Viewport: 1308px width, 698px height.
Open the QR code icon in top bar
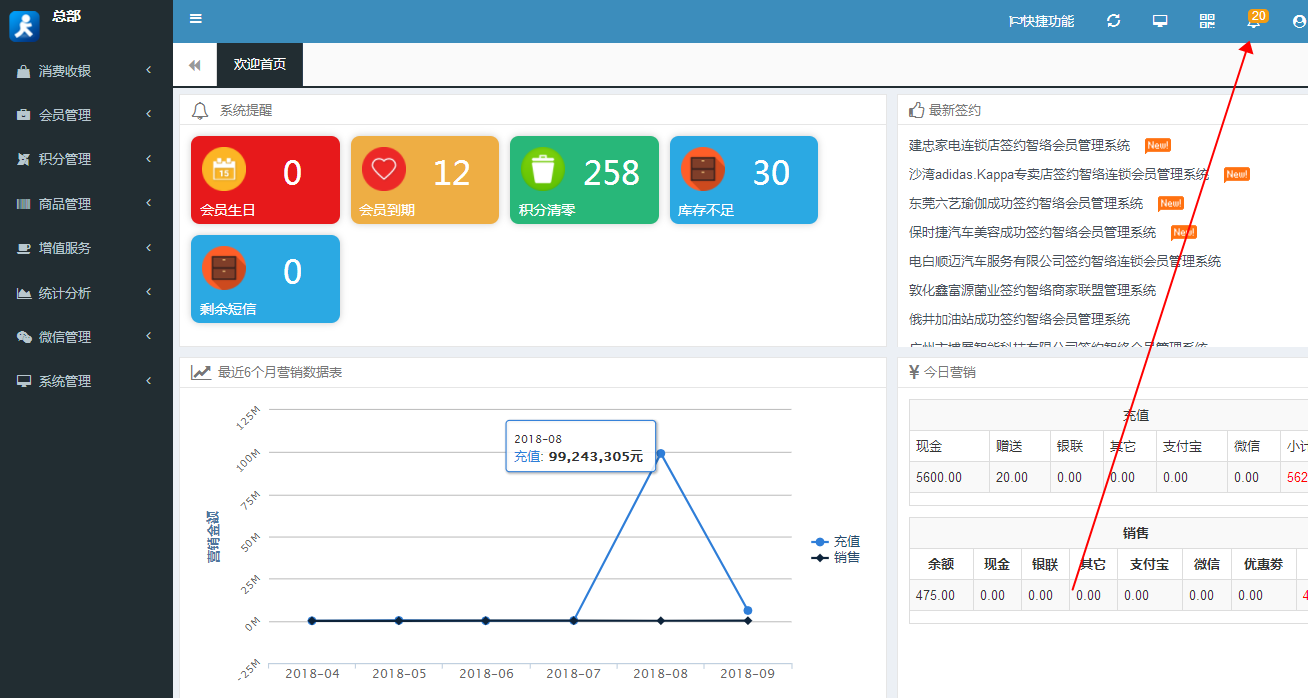click(1206, 20)
